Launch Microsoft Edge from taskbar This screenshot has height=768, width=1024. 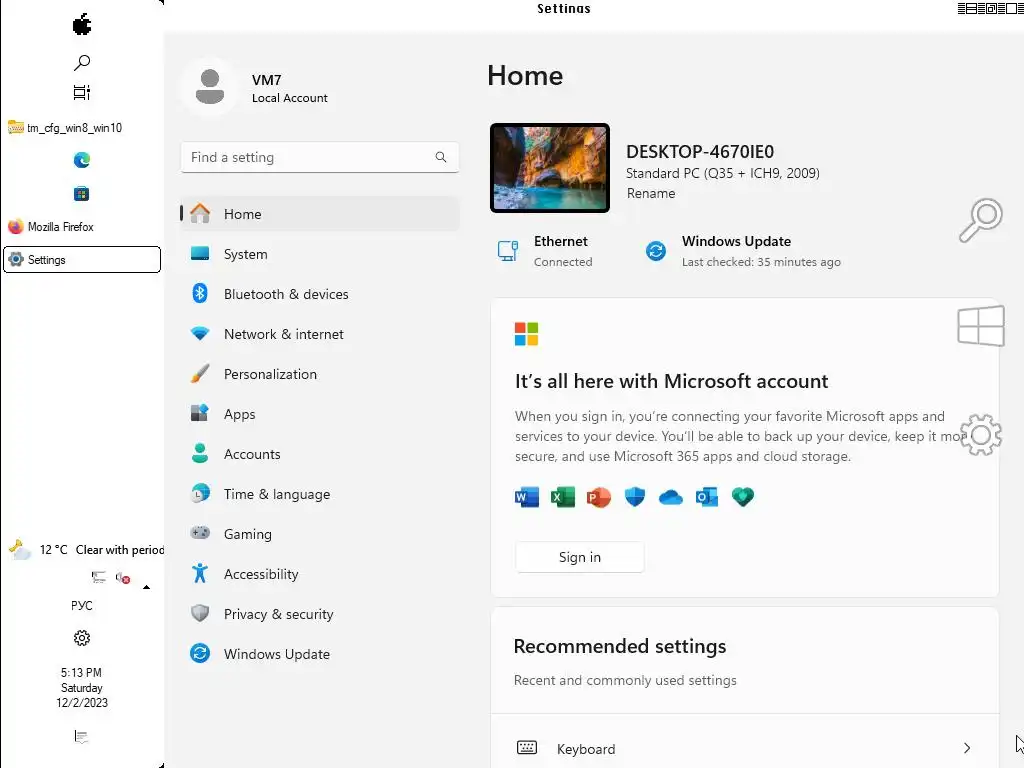coord(82,160)
